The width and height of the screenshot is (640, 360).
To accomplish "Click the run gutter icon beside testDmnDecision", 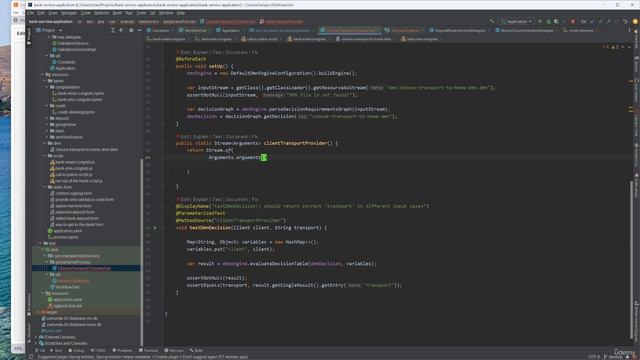I will 155,228.
